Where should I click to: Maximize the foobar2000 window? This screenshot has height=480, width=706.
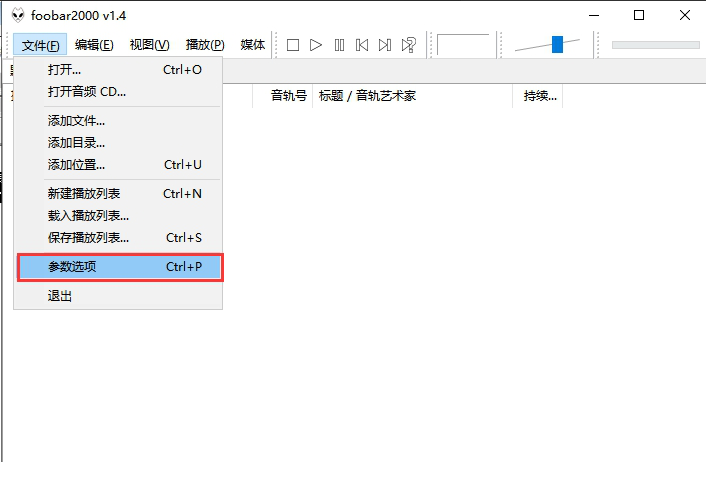639,15
